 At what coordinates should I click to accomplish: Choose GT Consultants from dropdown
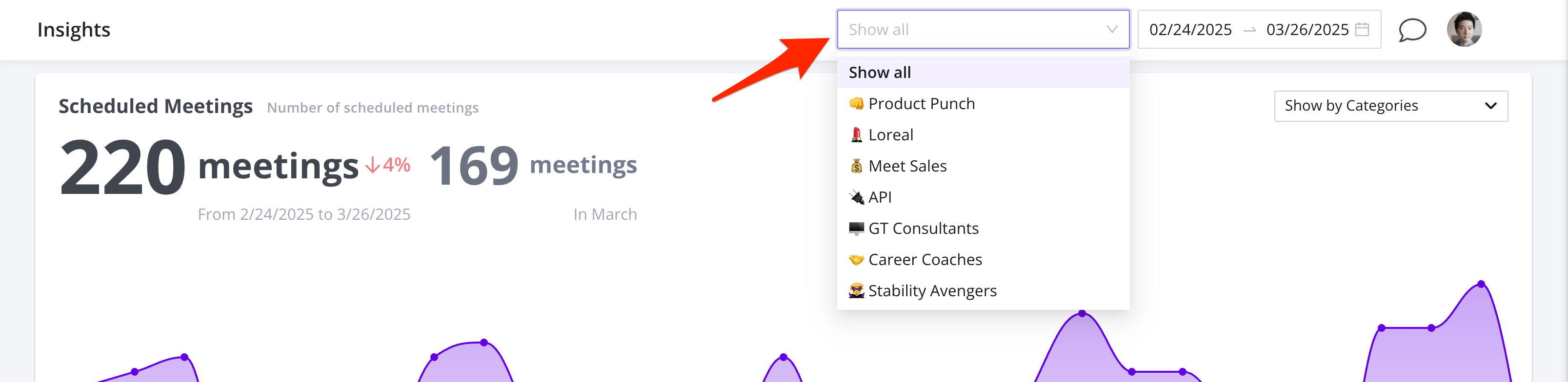point(923,228)
